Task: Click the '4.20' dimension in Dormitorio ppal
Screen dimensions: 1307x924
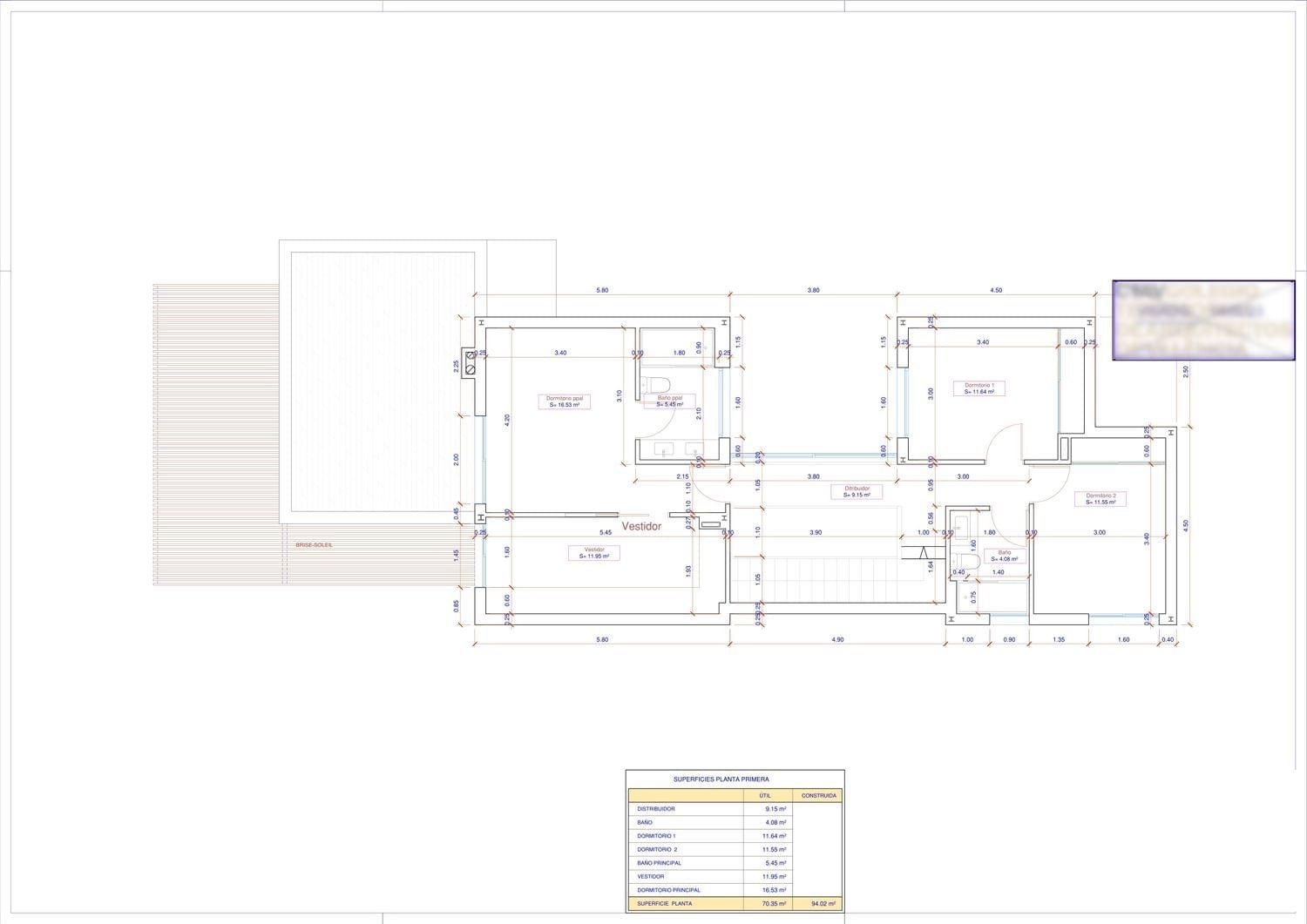Action: pyautogui.click(x=507, y=418)
